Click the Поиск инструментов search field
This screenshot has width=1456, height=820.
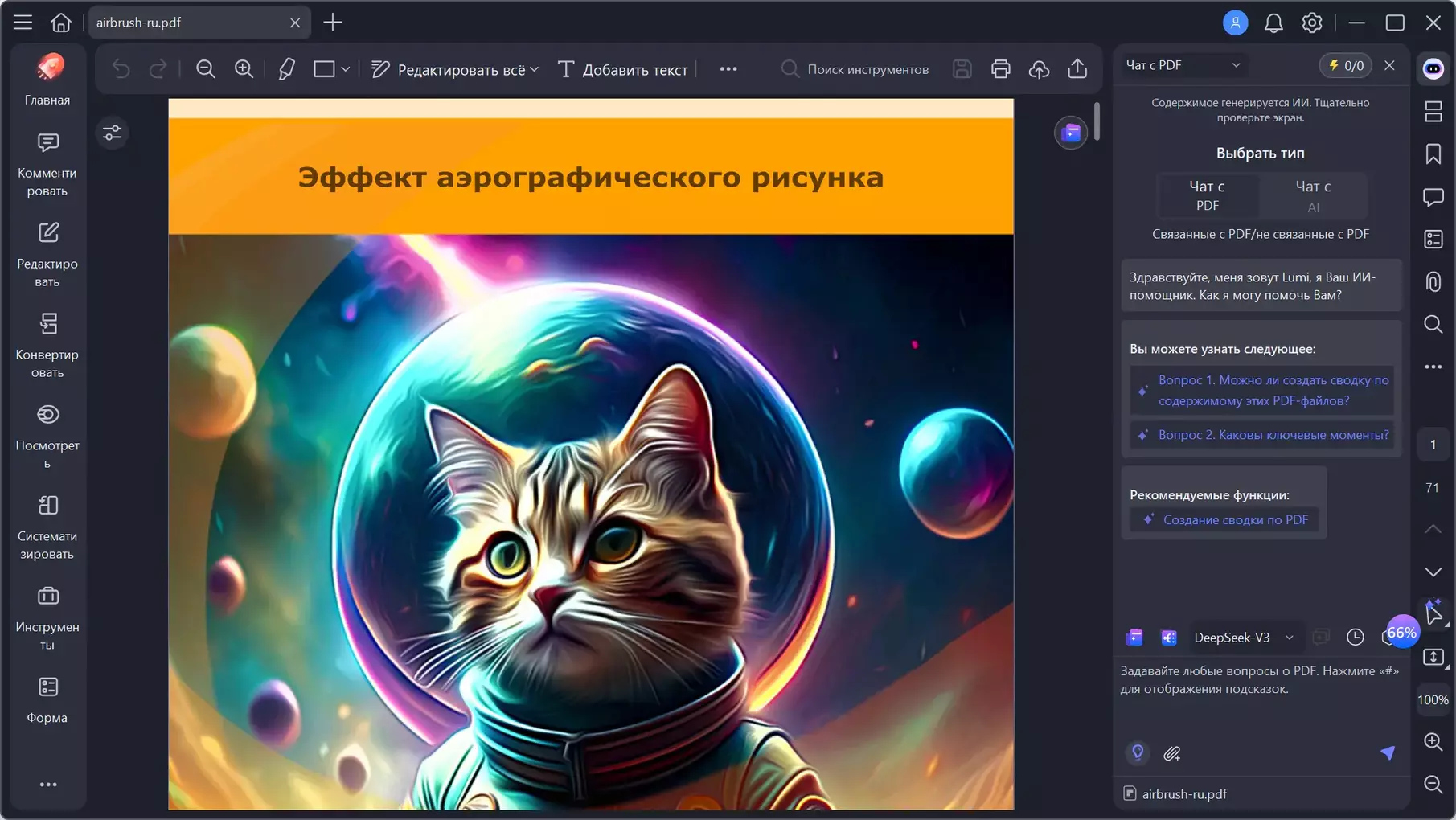click(x=867, y=69)
